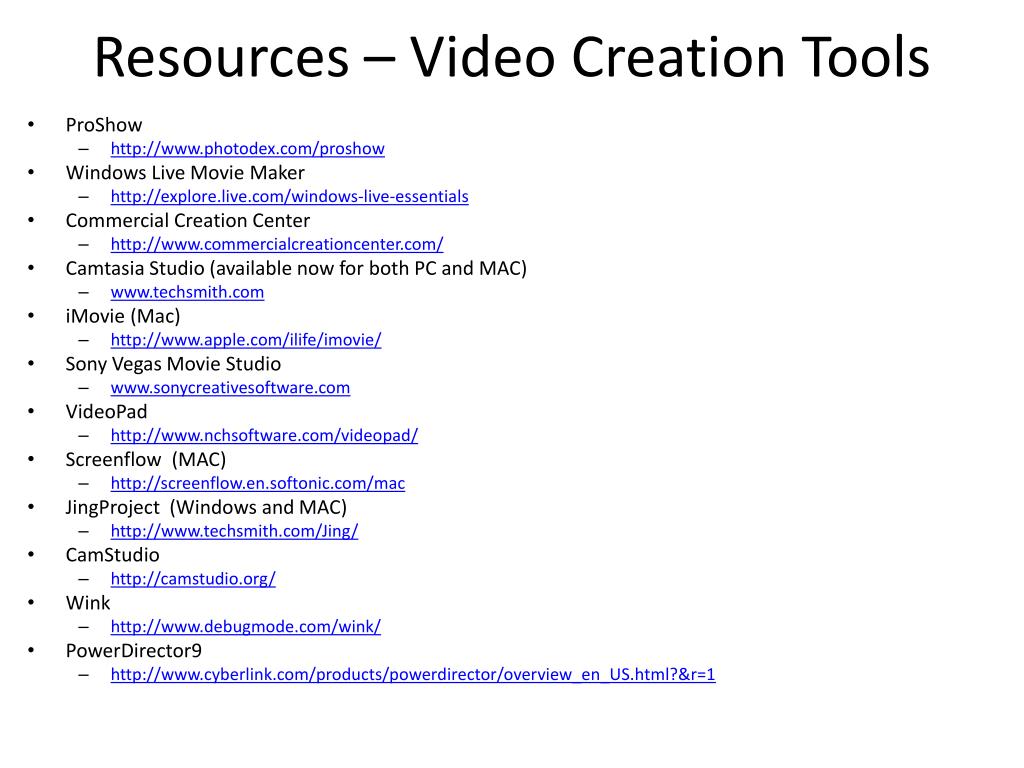1024x768 pixels.
Task: Select the 'iMovie (Mac)' bullet text
Action: tap(123, 316)
